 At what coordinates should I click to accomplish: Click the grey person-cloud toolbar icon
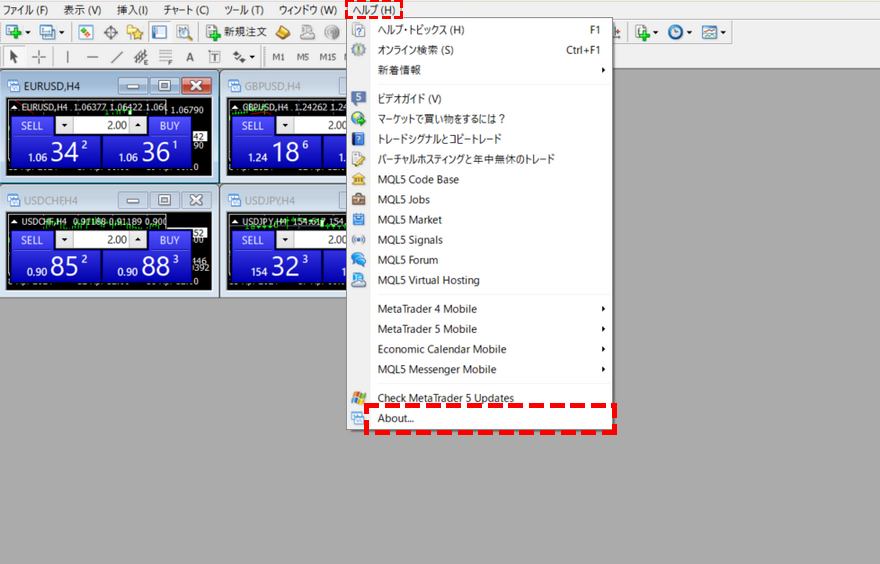click(x=308, y=32)
